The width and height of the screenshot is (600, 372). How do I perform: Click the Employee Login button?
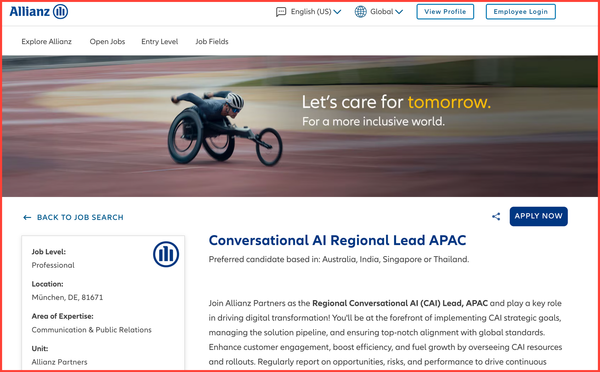pos(520,12)
